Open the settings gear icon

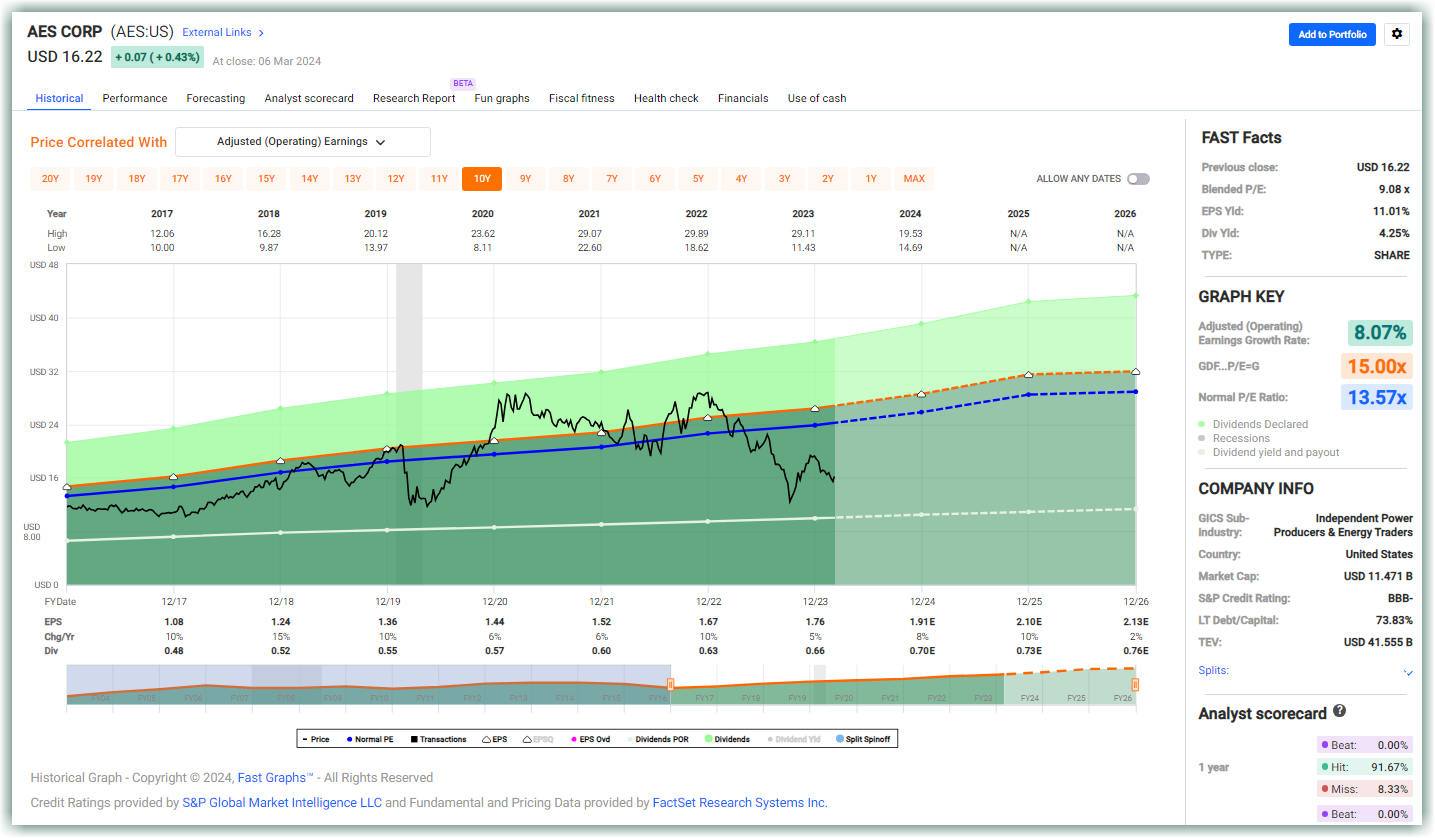pyautogui.click(x=1397, y=34)
